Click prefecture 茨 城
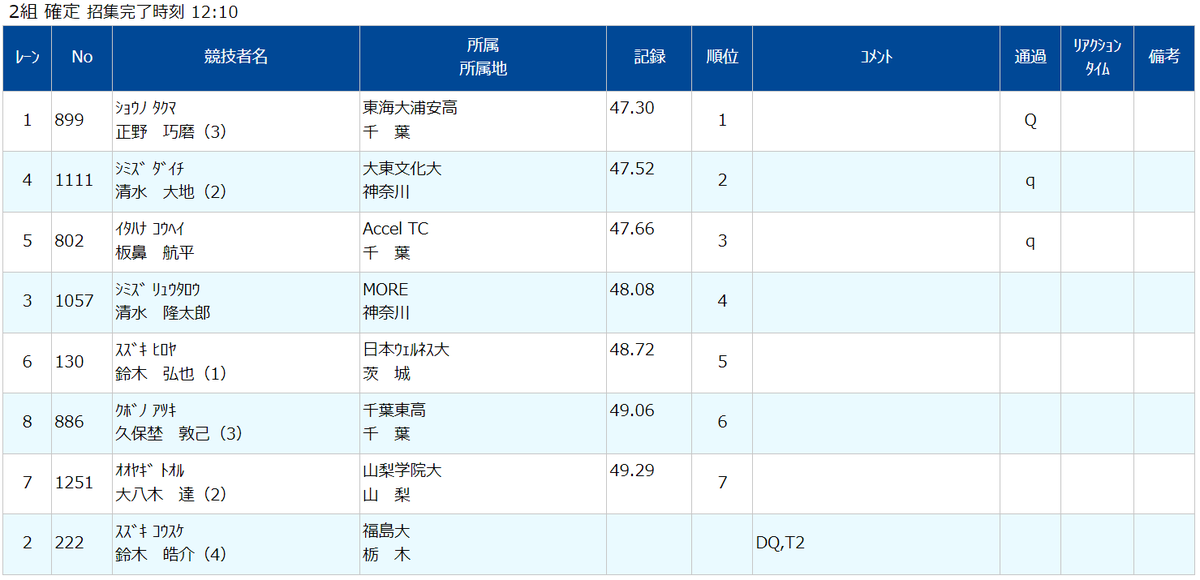Screen dimensions: 1200x580 coord(387,373)
